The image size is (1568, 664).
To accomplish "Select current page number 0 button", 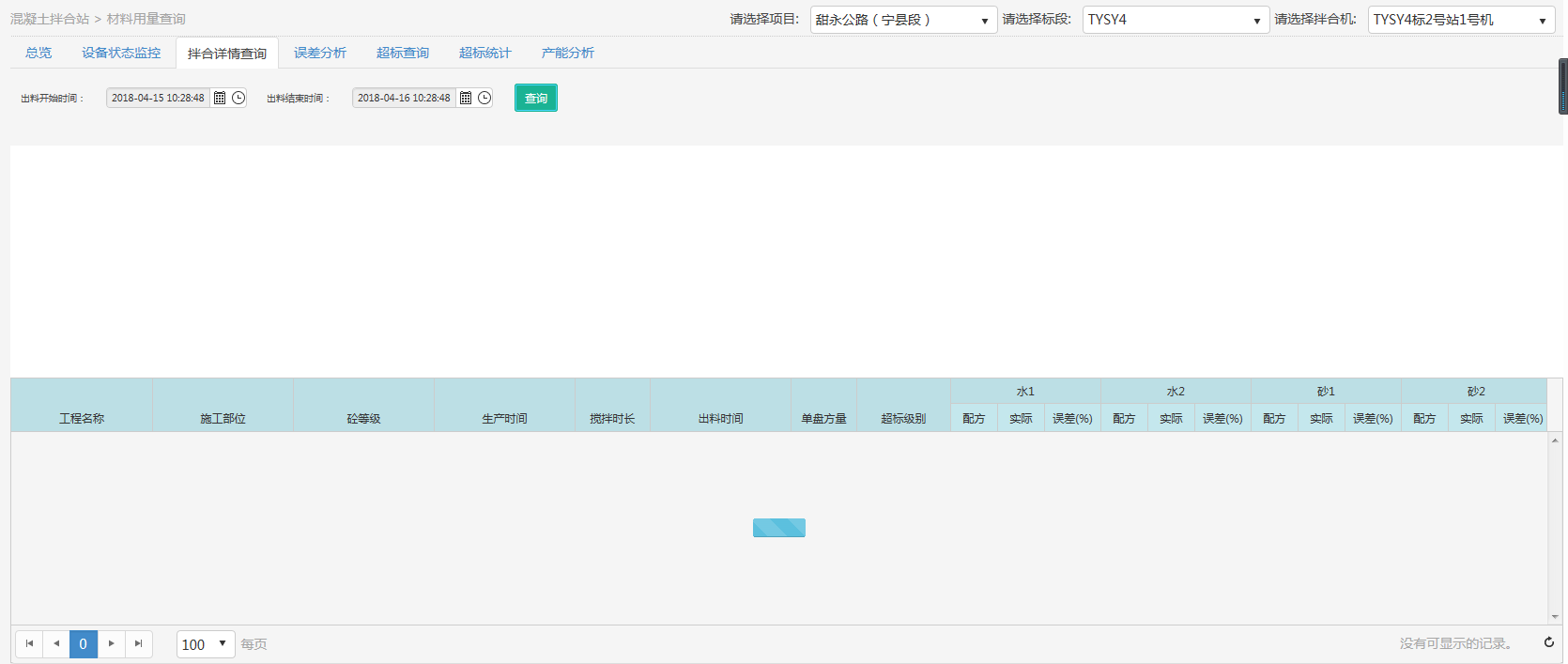I will coord(84,644).
